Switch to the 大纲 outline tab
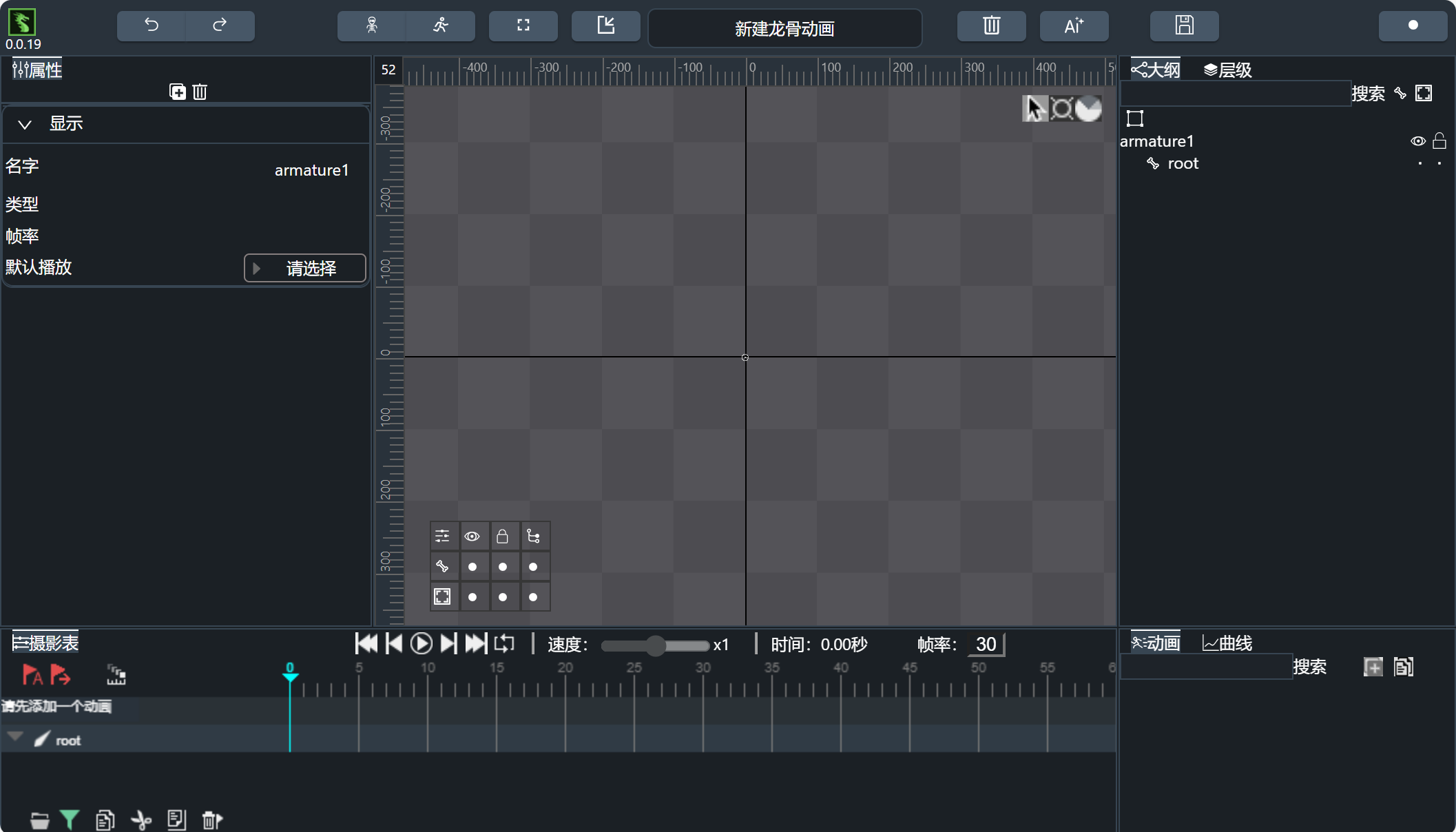 pos(1156,70)
